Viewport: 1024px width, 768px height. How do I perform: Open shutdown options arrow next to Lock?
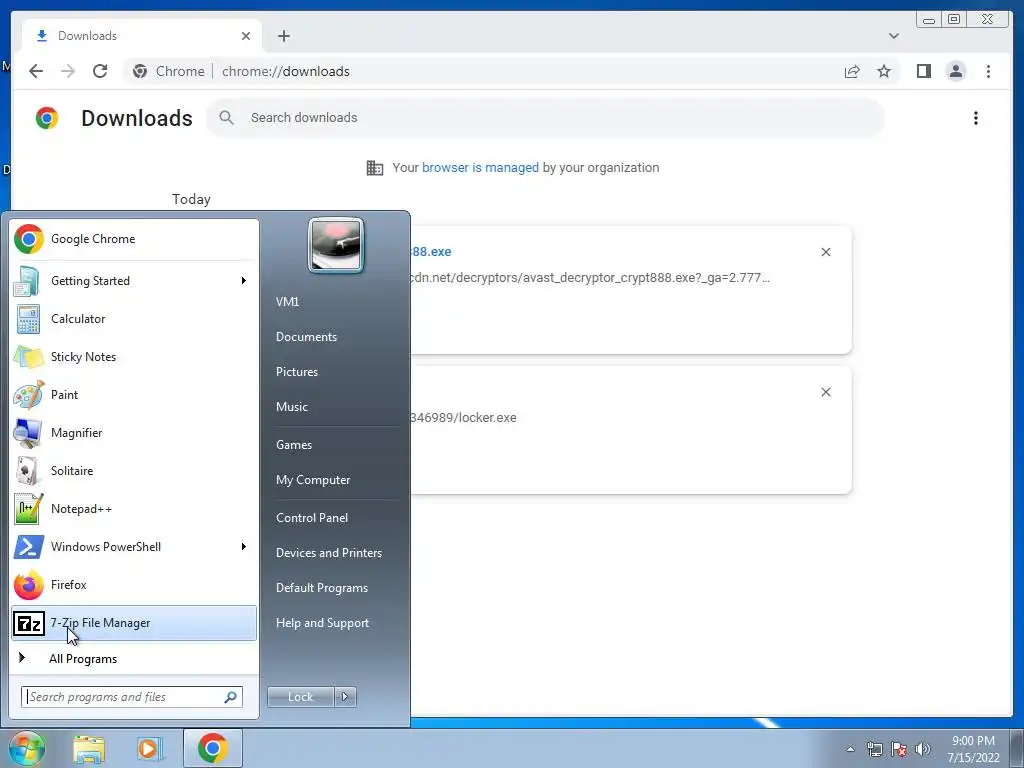tap(345, 697)
